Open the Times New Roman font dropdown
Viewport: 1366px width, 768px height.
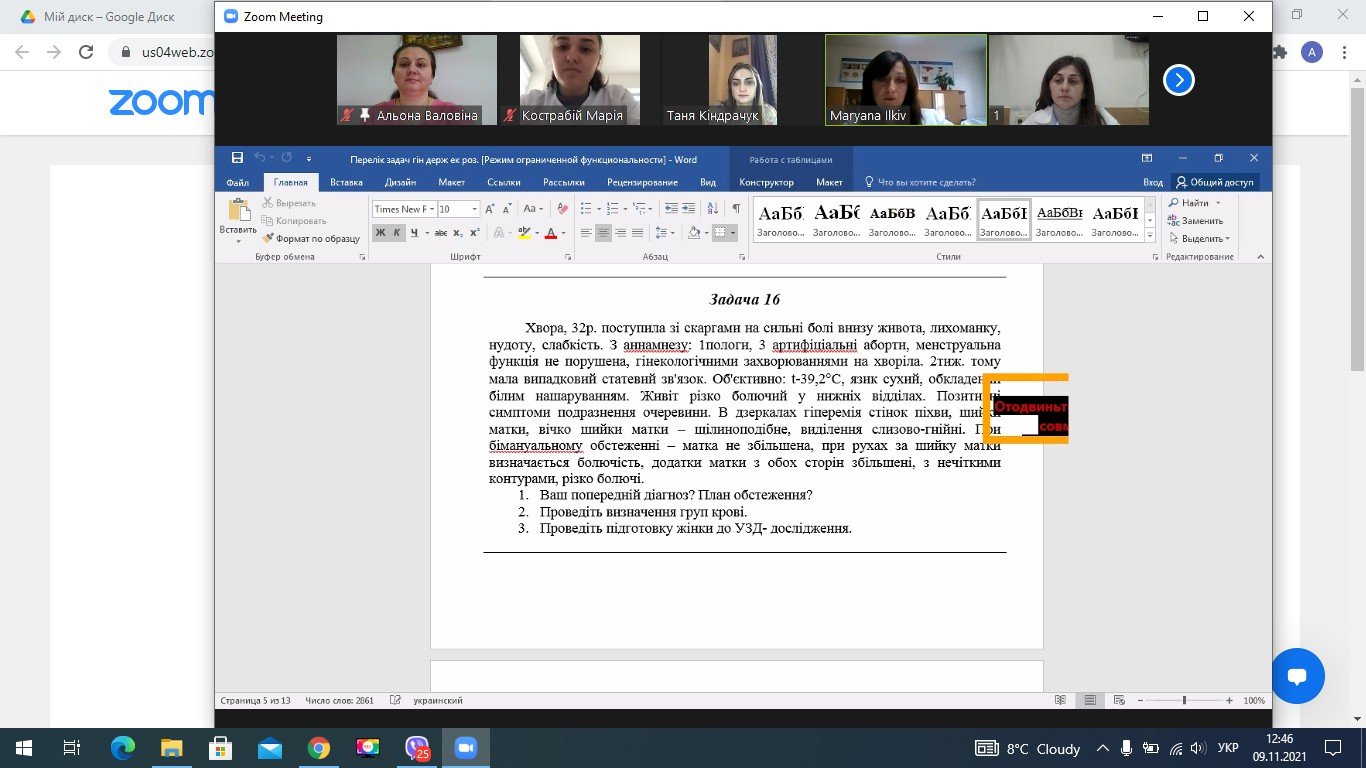pos(431,209)
